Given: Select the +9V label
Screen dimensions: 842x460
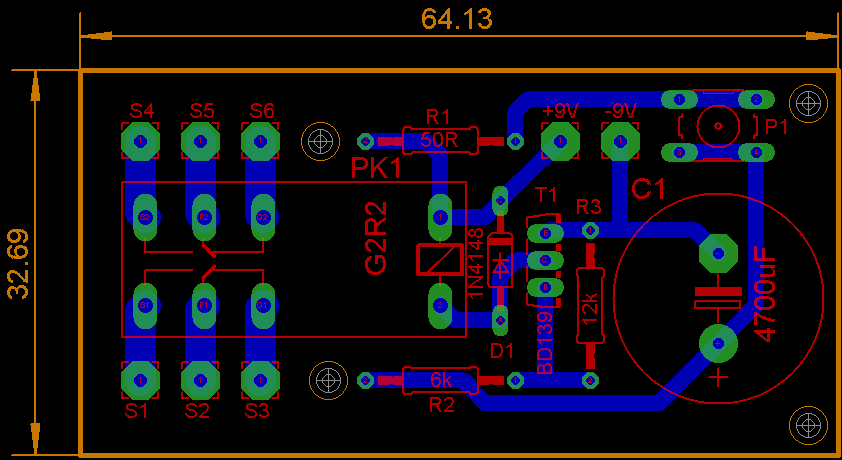Looking at the screenshot, I should (560, 112).
